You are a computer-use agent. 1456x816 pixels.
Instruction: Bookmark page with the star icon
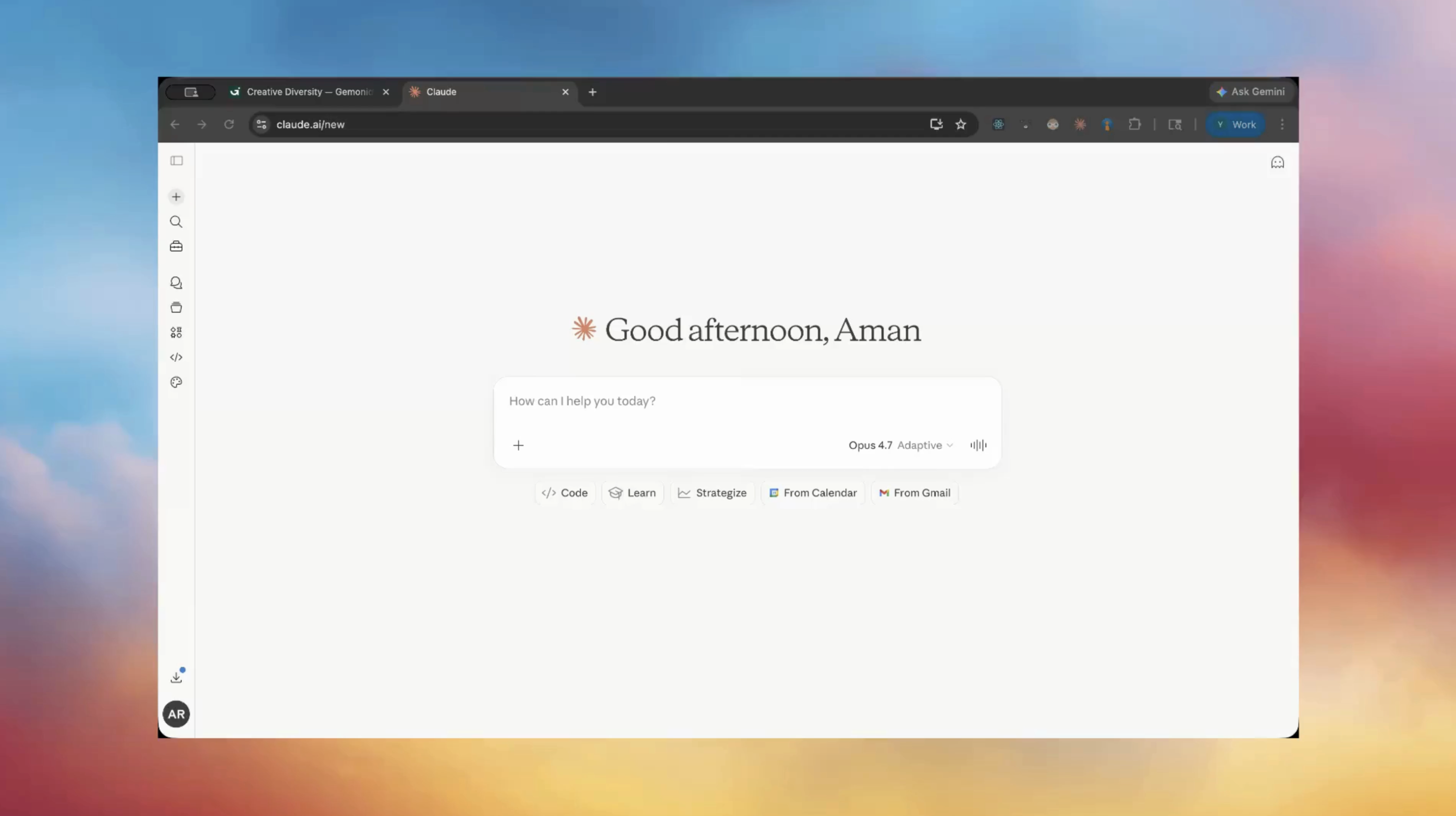pos(961,124)
